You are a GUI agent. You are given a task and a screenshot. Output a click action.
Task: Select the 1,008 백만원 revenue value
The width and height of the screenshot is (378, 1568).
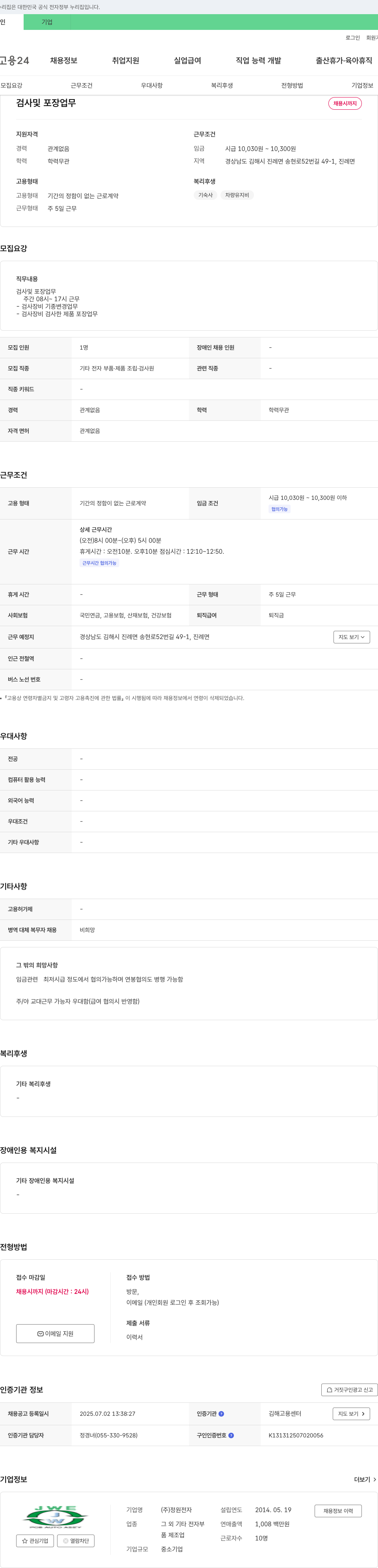(272, 1524)
